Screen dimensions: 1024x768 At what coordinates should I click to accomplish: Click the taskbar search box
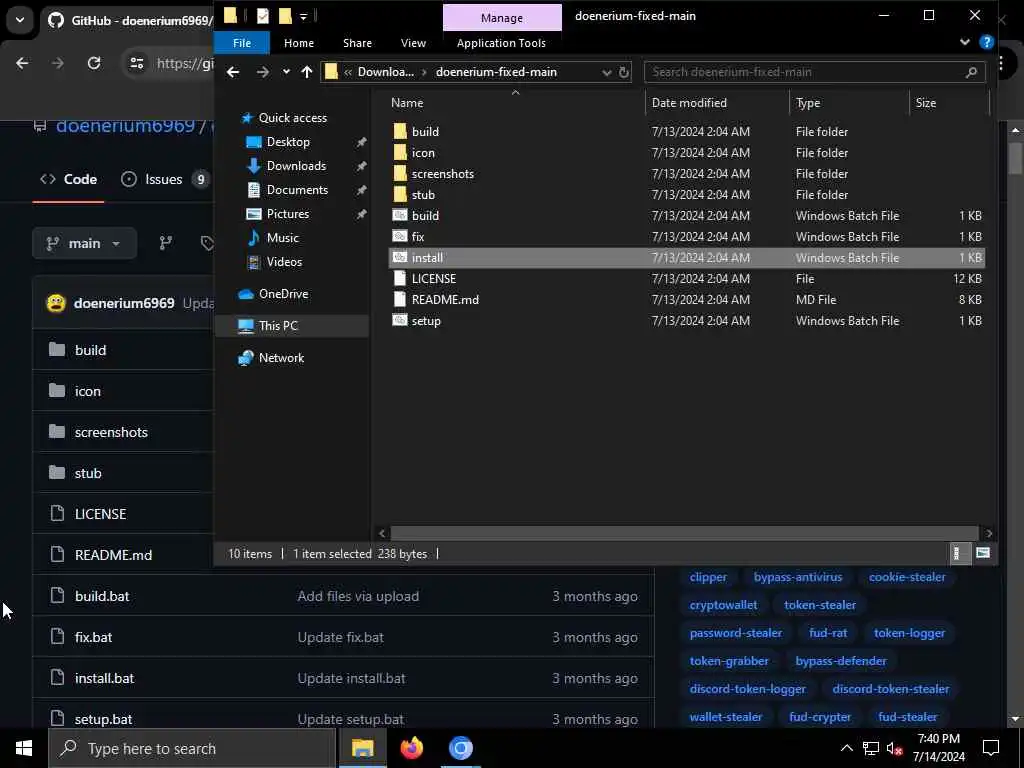click(193, 748)
